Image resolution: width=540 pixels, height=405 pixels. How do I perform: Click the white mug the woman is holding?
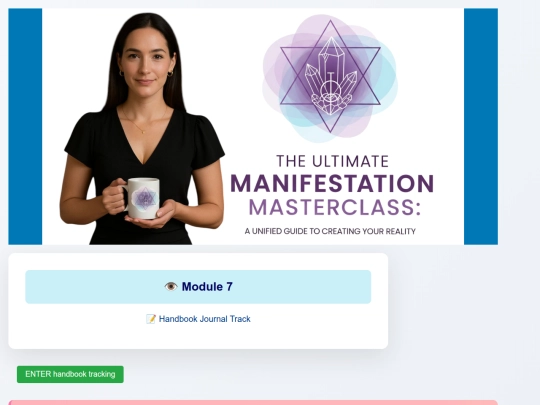(142, 198)
